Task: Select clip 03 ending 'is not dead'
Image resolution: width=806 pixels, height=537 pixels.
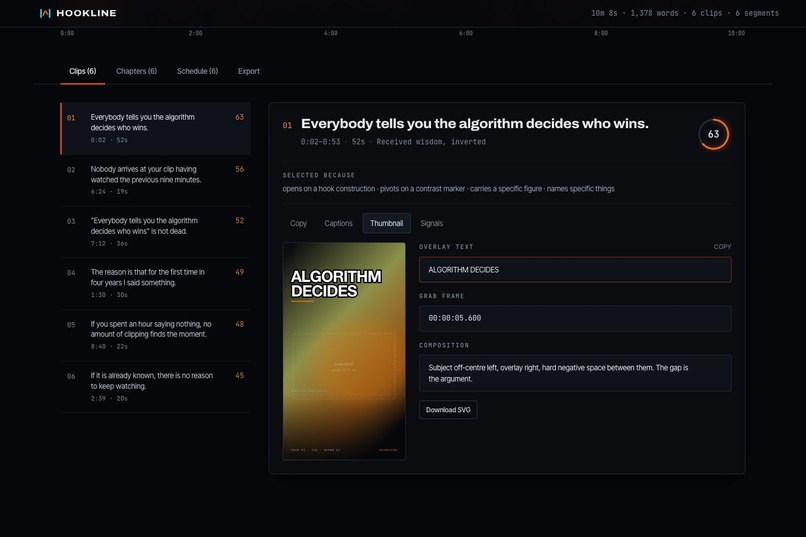Action: 156,232
